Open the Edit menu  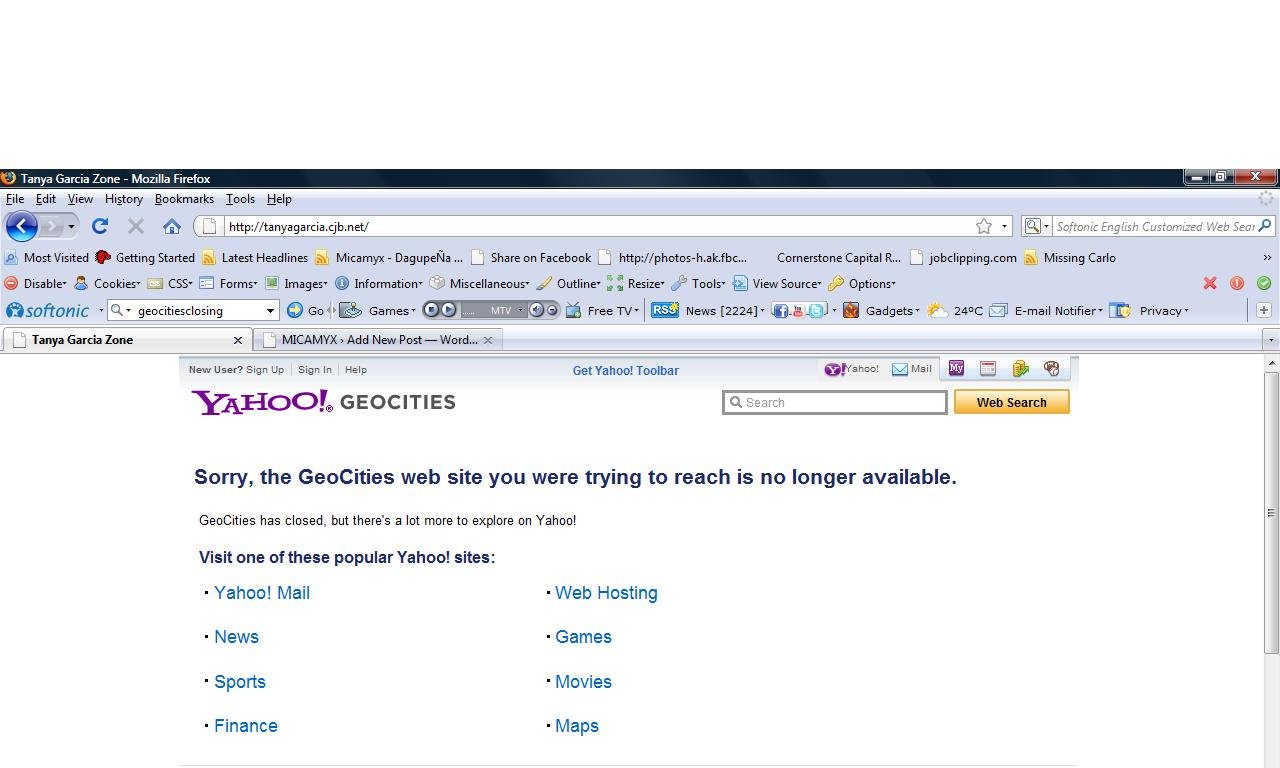[x=46, y=199]
